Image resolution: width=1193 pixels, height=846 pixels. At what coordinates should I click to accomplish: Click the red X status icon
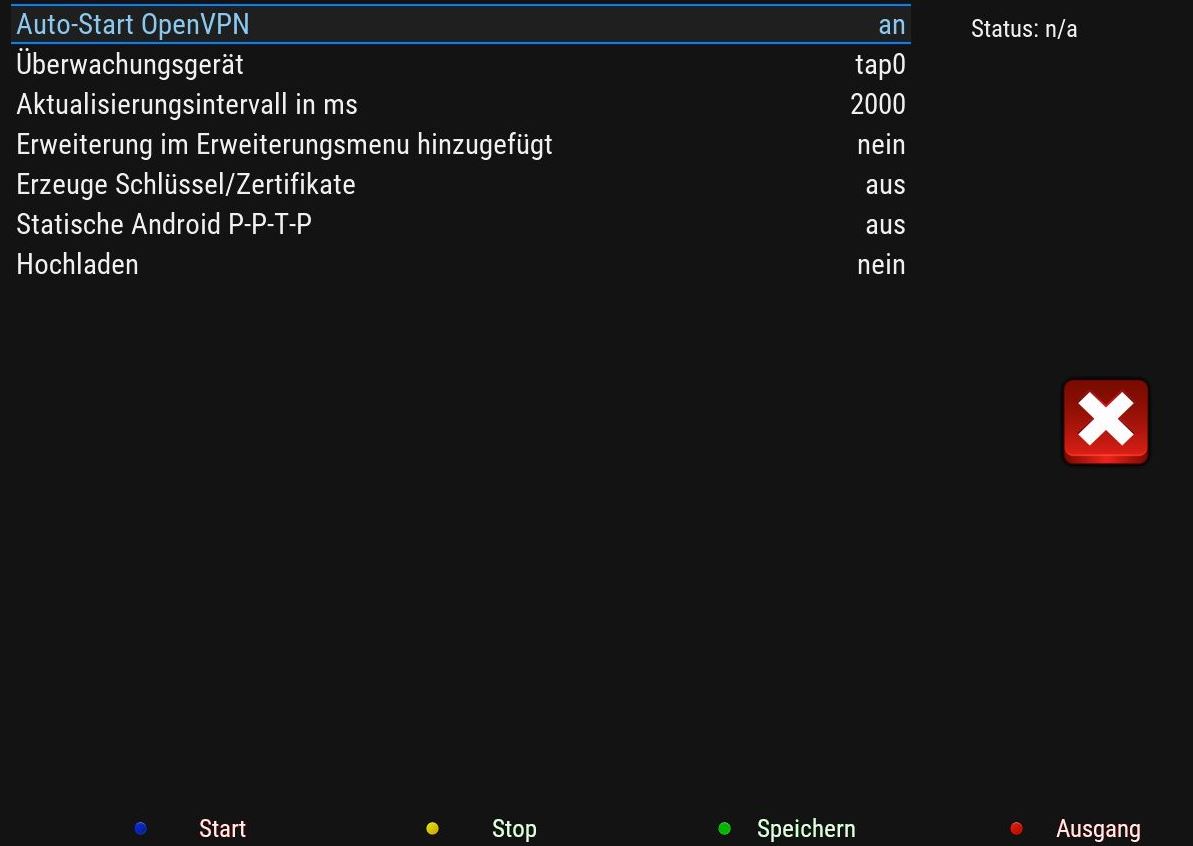pyautogui.click(x=1105, y=421)
